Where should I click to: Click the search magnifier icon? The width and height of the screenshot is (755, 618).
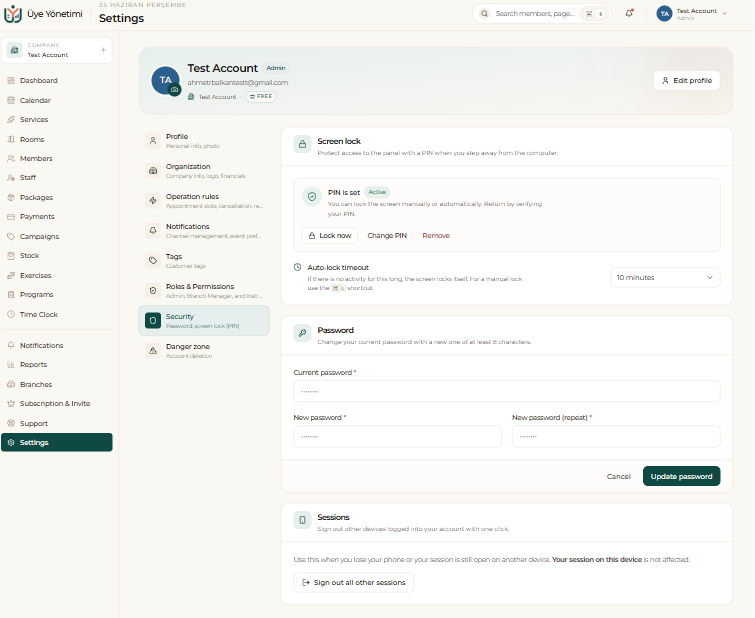point(484,13)
